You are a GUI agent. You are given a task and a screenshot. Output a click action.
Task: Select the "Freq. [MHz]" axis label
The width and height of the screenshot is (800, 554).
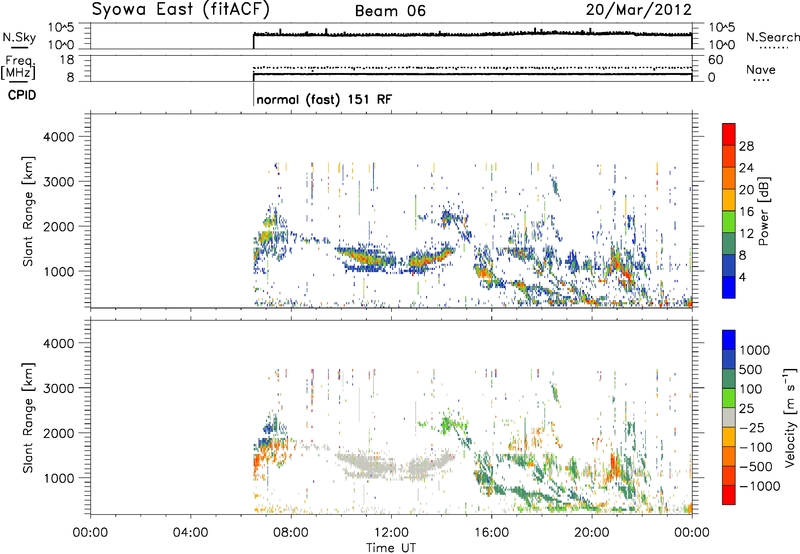18,68
